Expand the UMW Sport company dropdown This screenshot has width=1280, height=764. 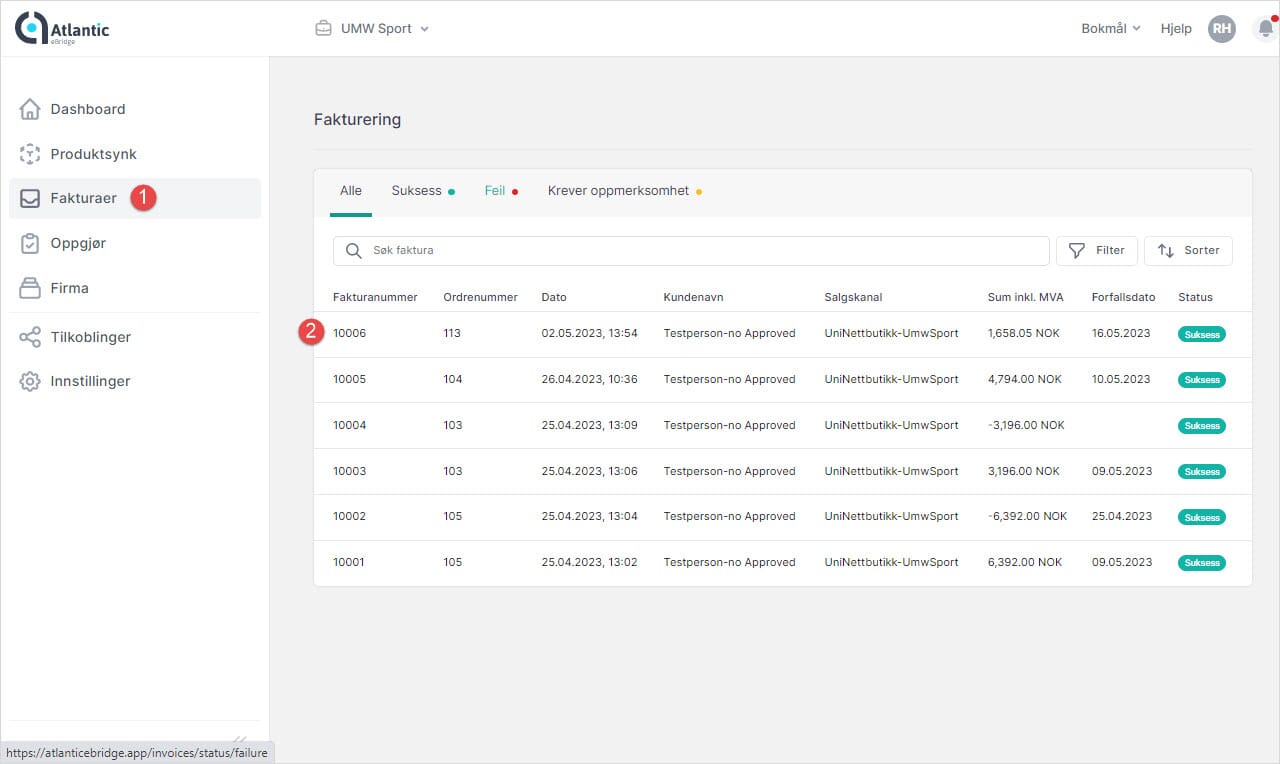pyautogui.click(x=373, y=29)
